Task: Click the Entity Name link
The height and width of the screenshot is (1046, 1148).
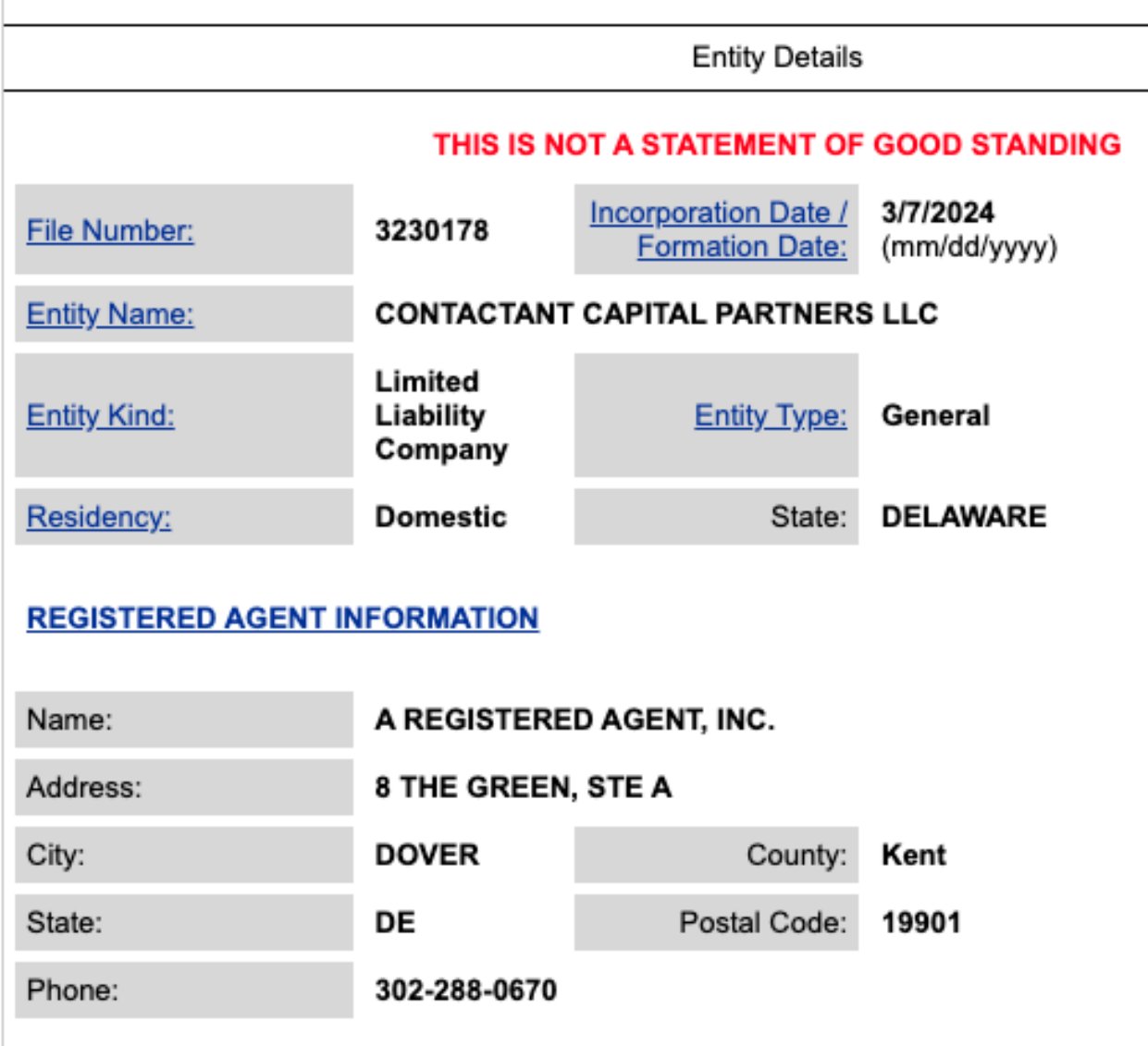Action: [x=110, y=314]
